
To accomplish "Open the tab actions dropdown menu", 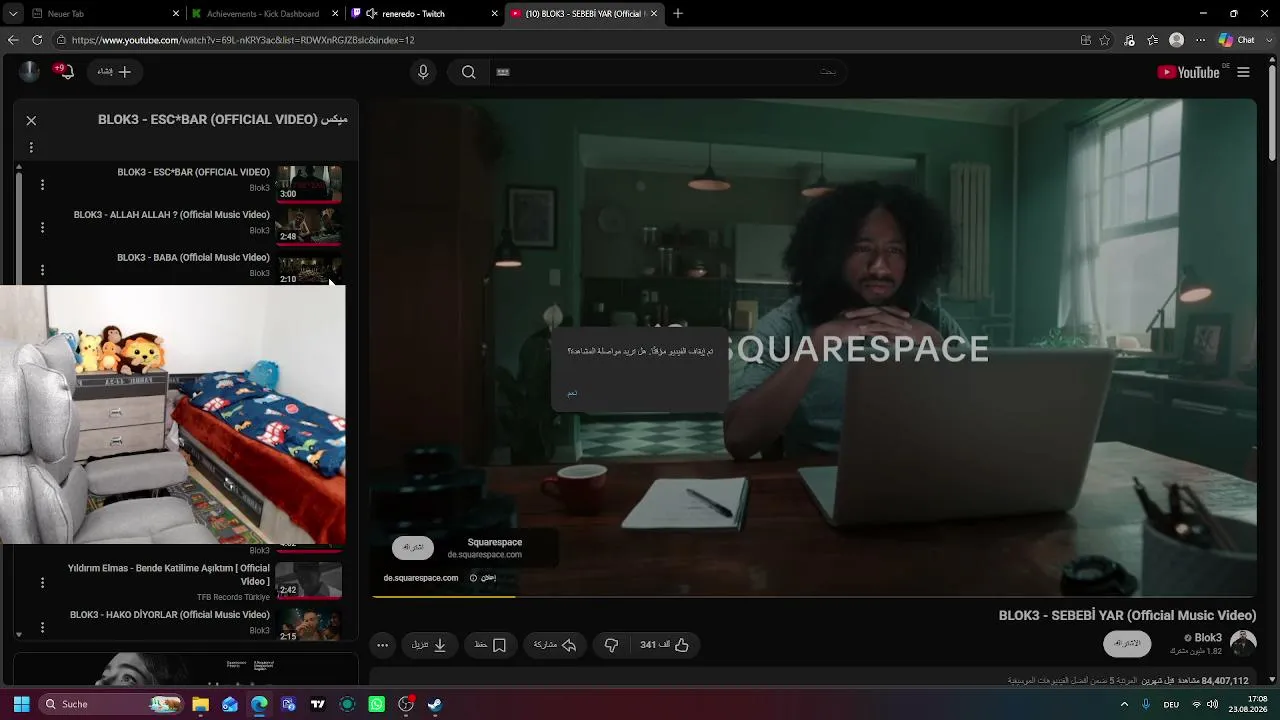I will [x=14, y=14].
